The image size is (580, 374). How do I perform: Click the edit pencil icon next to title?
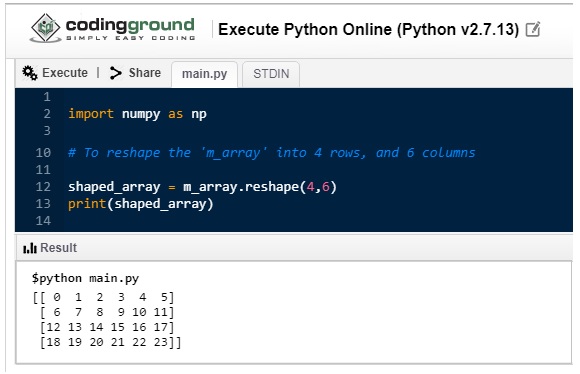click(x=533, y=29)
